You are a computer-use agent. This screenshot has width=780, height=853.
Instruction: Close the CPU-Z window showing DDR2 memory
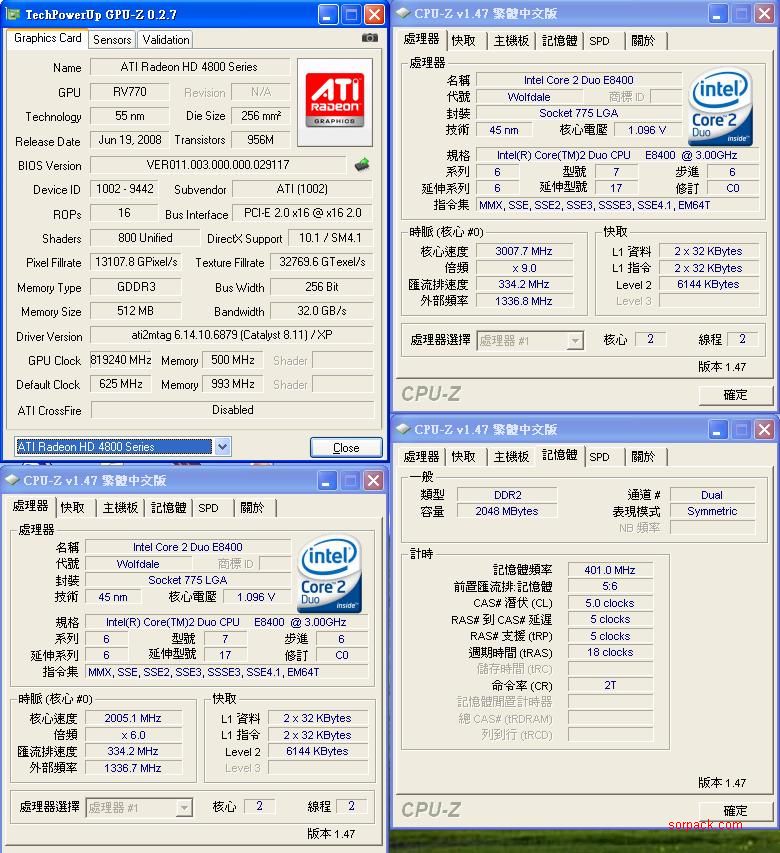[764, 429]
